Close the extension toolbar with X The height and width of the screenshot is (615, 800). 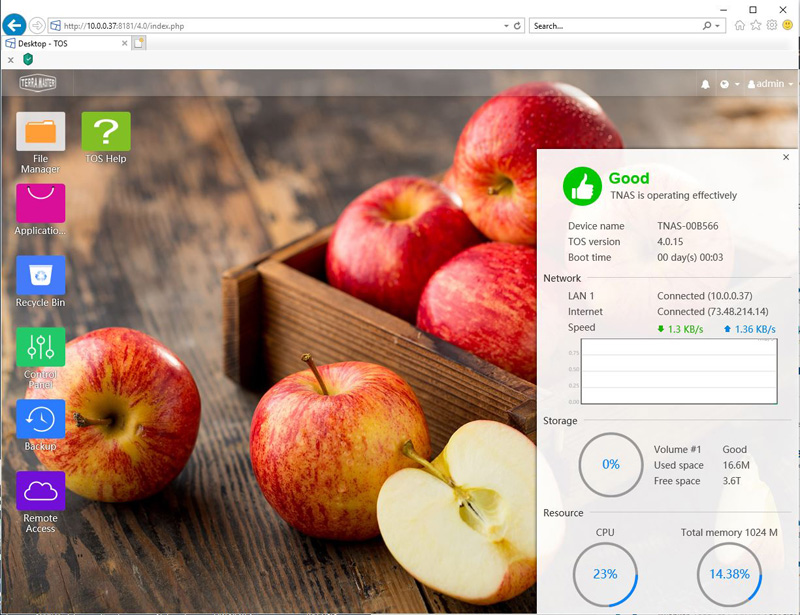(x=11, y=60)
